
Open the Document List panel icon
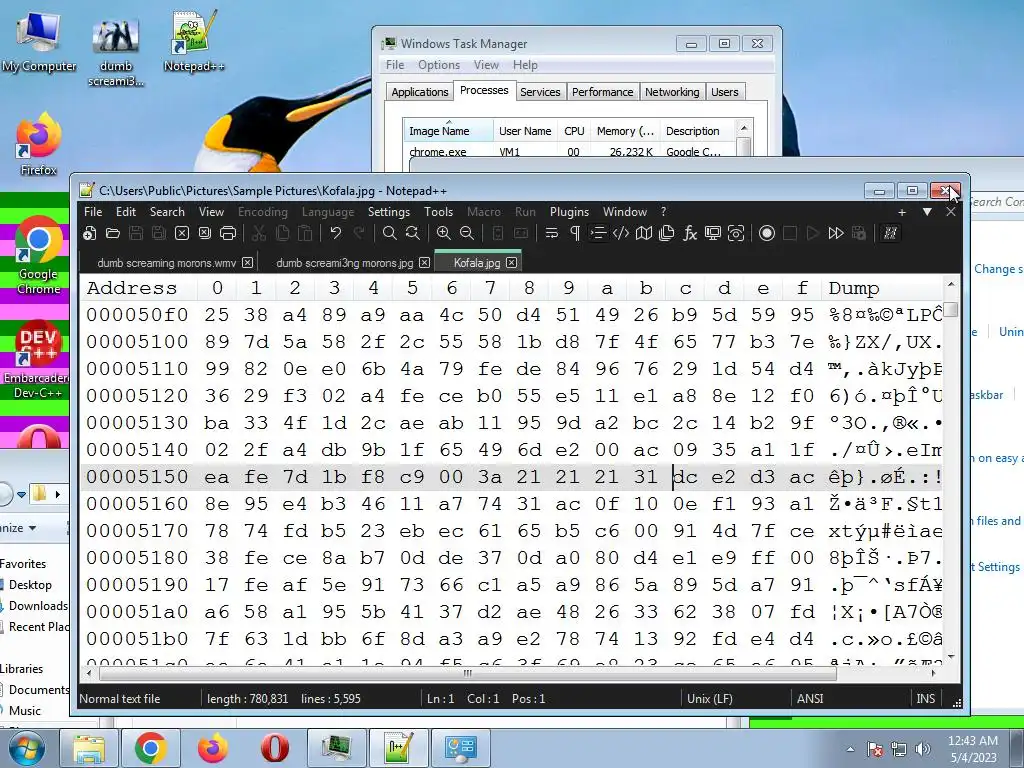pyautogui.click(x=667, y=233)
